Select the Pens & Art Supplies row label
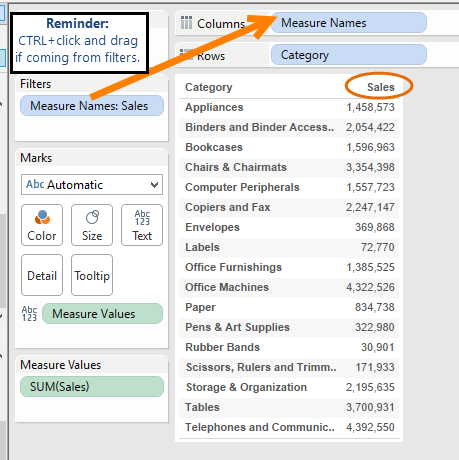 (x=237, y=327)
